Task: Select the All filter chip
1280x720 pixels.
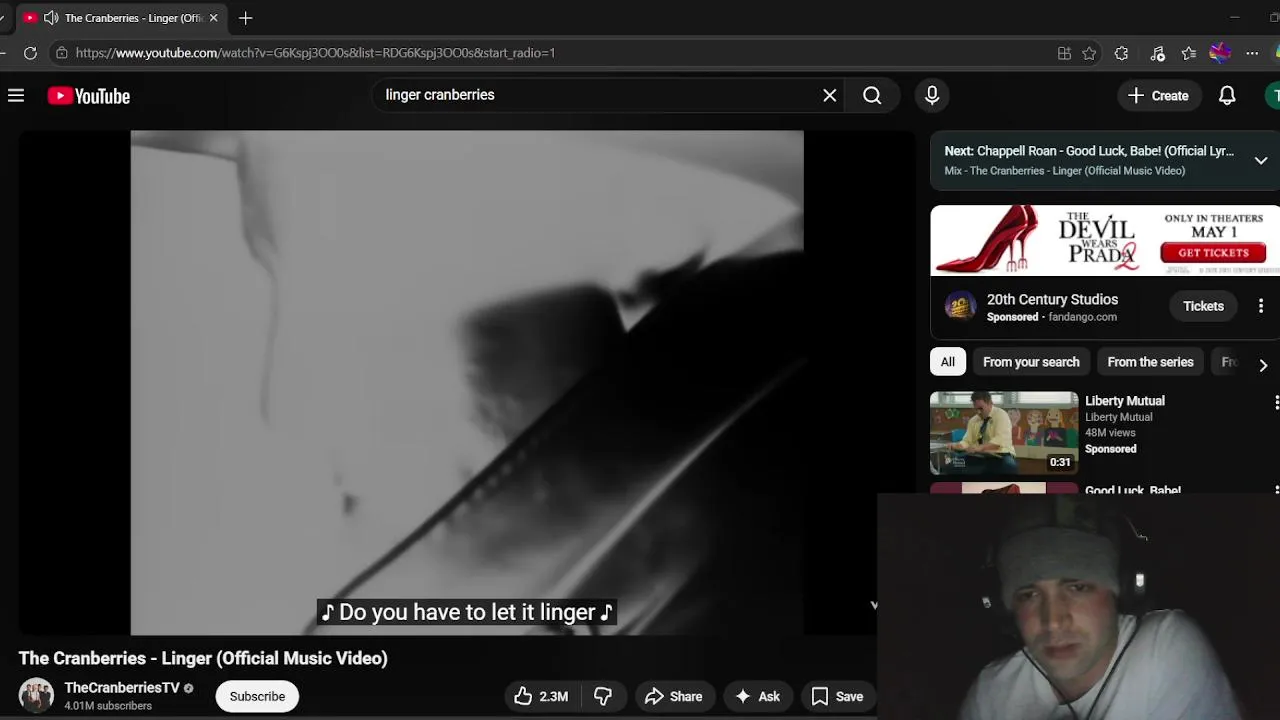Action: [947, 362]
